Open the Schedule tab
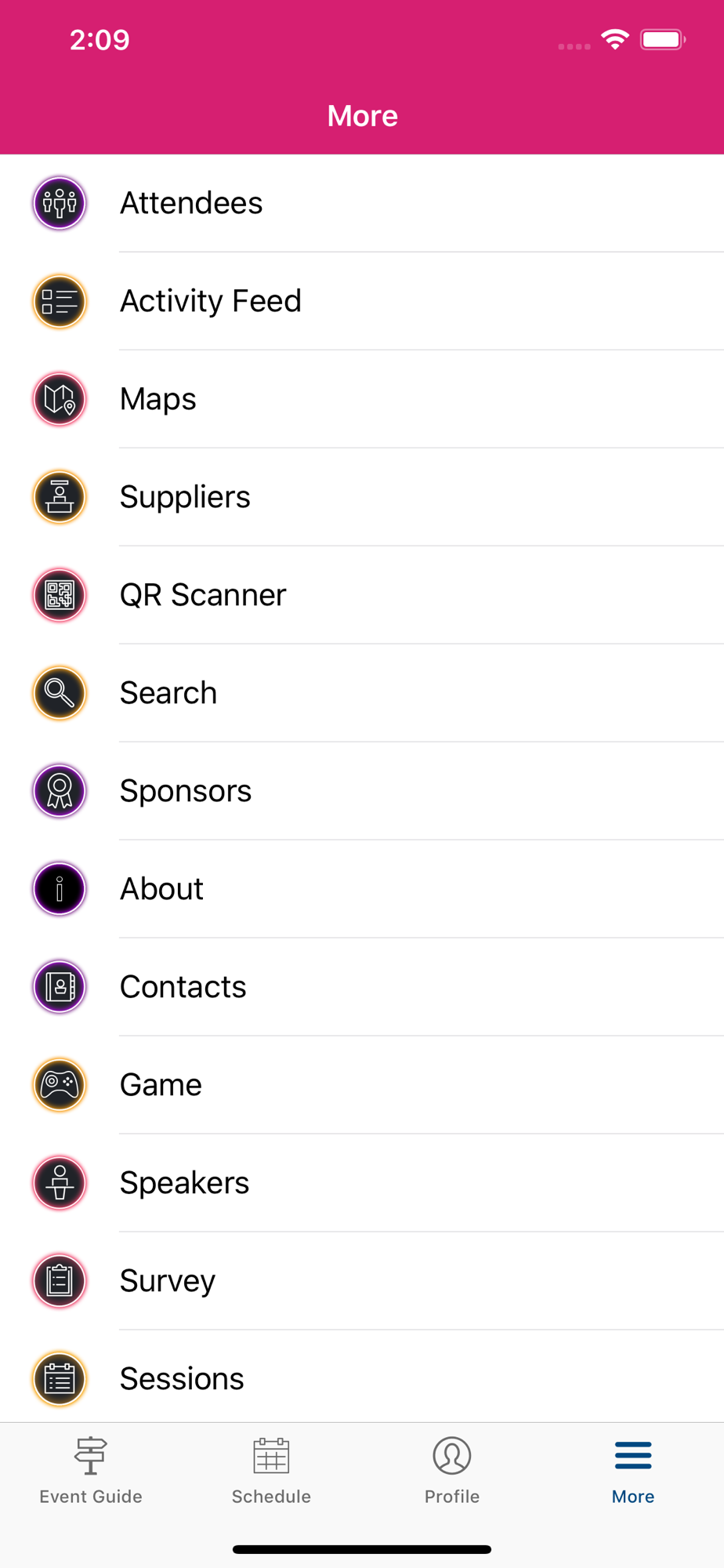724x1568 pixels. [271, 1471]
